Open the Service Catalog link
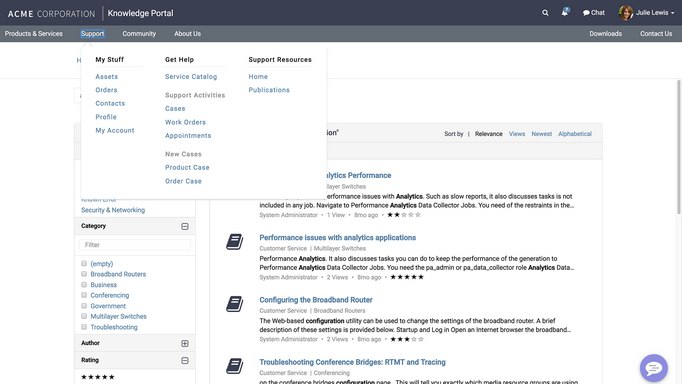This screenshot has height=384, width=682. pyautogui.click(x=191, y=77)
